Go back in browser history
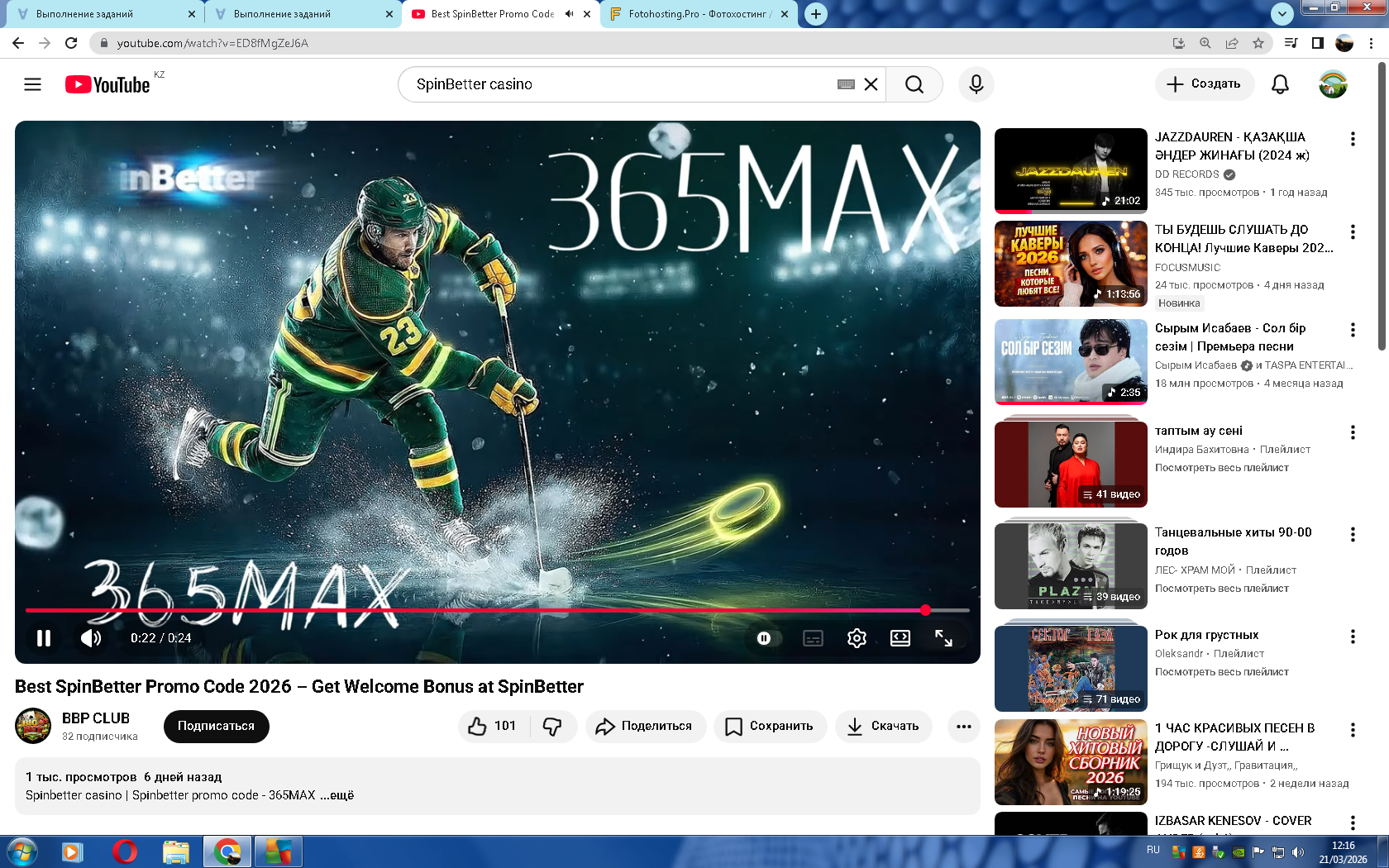Image resolution: width=1389 pixels, height=868 pixels. [x=18, y=43]
